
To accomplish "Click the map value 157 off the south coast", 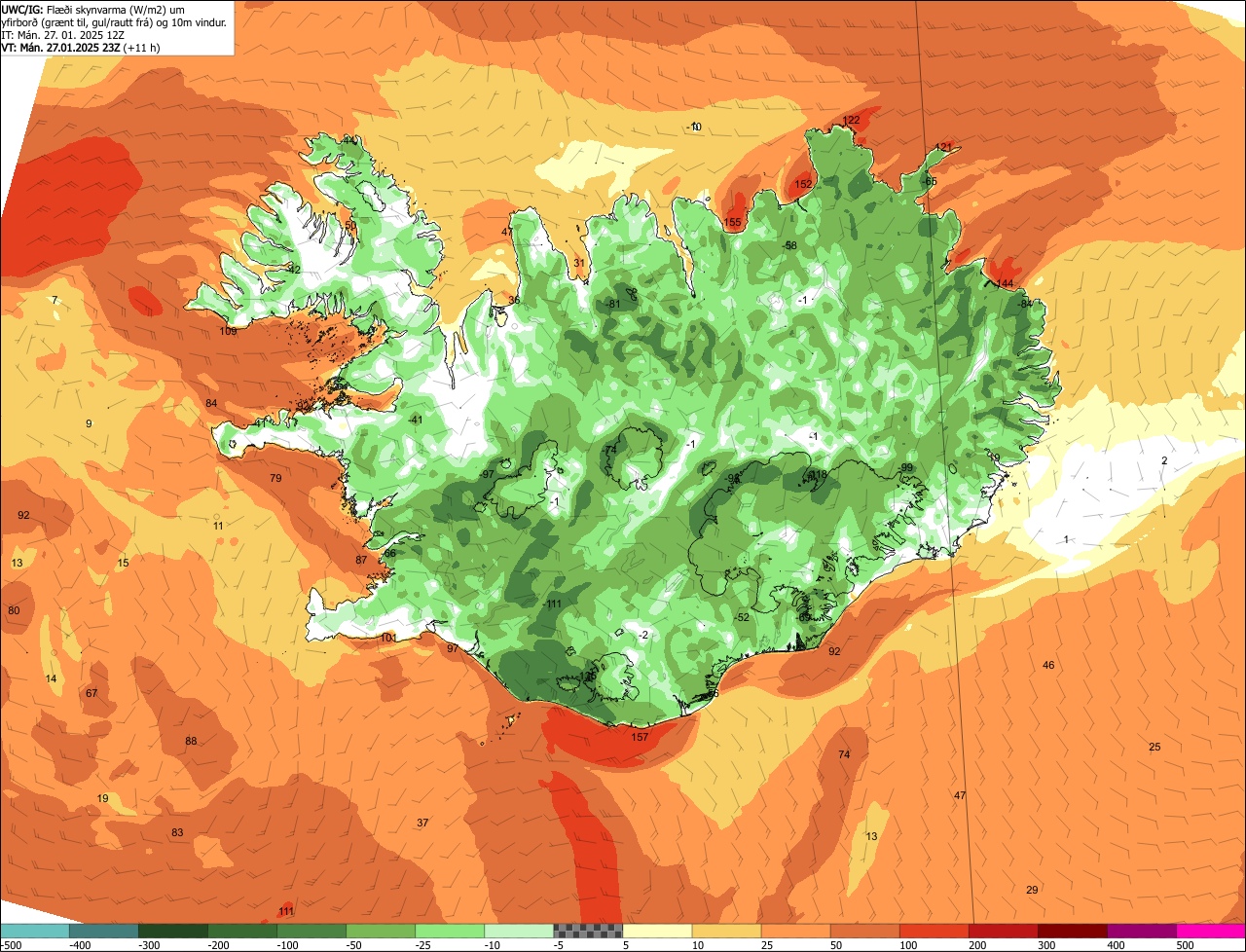I will (640, 737).
